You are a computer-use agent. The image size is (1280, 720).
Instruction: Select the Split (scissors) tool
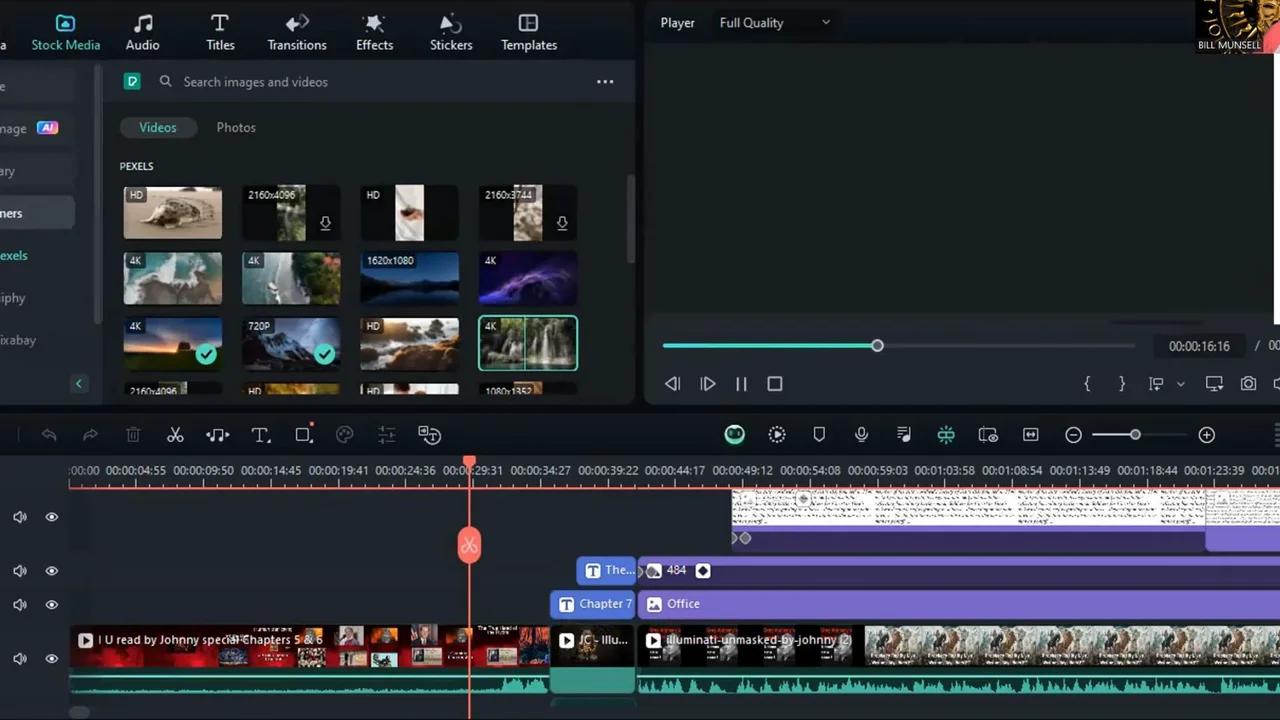click(x=175, y=434)
